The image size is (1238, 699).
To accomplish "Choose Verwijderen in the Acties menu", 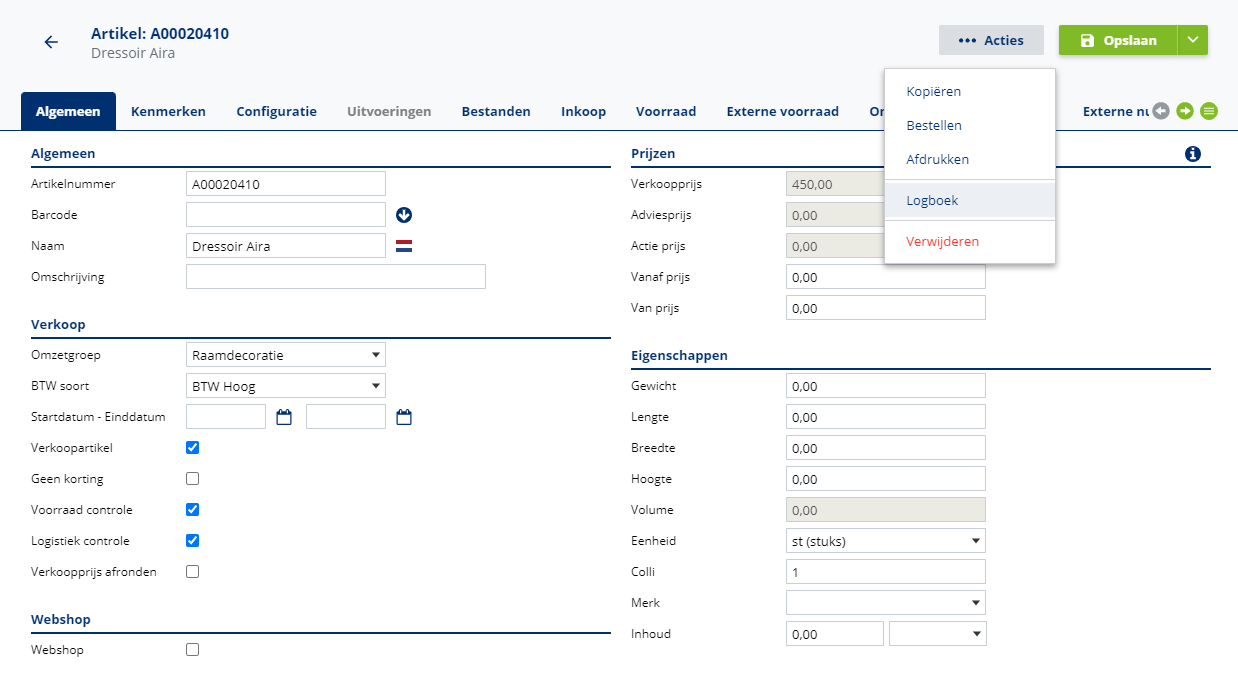I will [942, 241].
